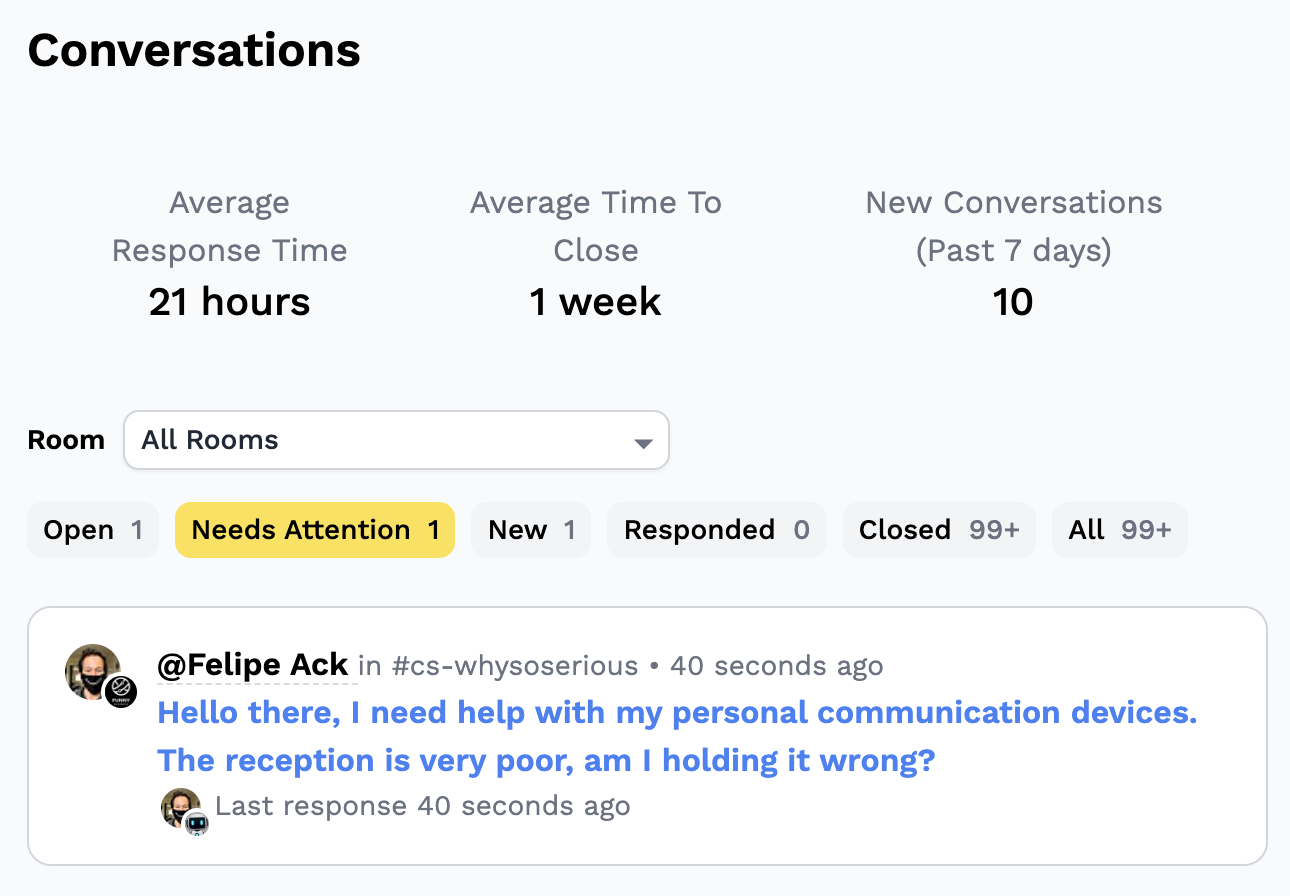The image size is (1290, 896).
Task: Click the Average Time To Close stat
Action: (x=596, y=302)
